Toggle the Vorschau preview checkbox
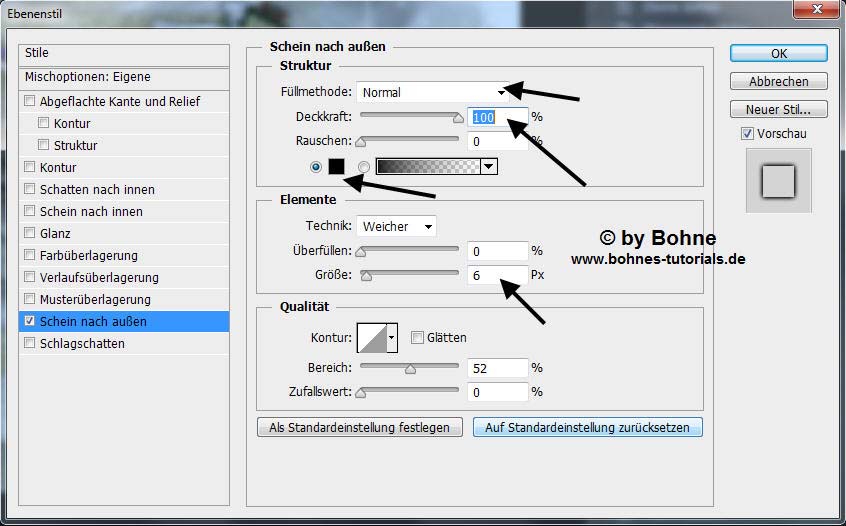 pos(747,134)
